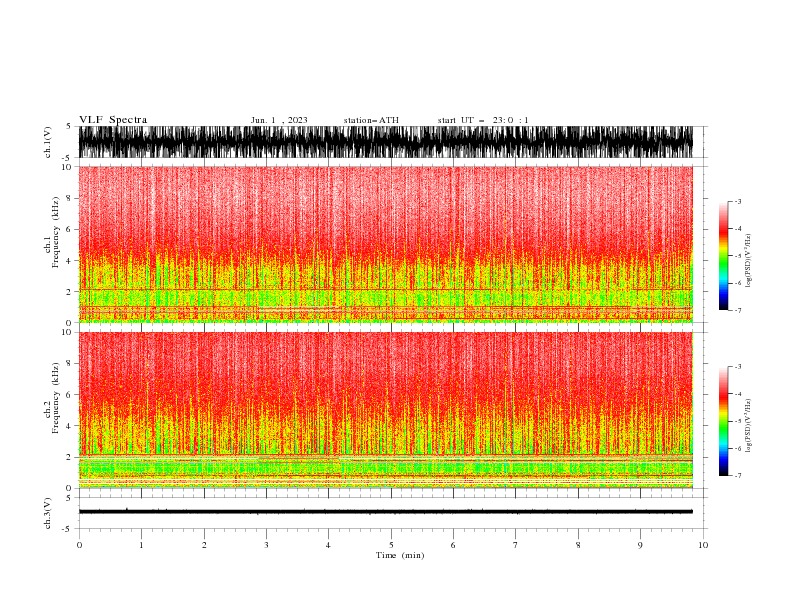
Task: Click the 'Time (min)' axis label
Action: pos(400,555)
